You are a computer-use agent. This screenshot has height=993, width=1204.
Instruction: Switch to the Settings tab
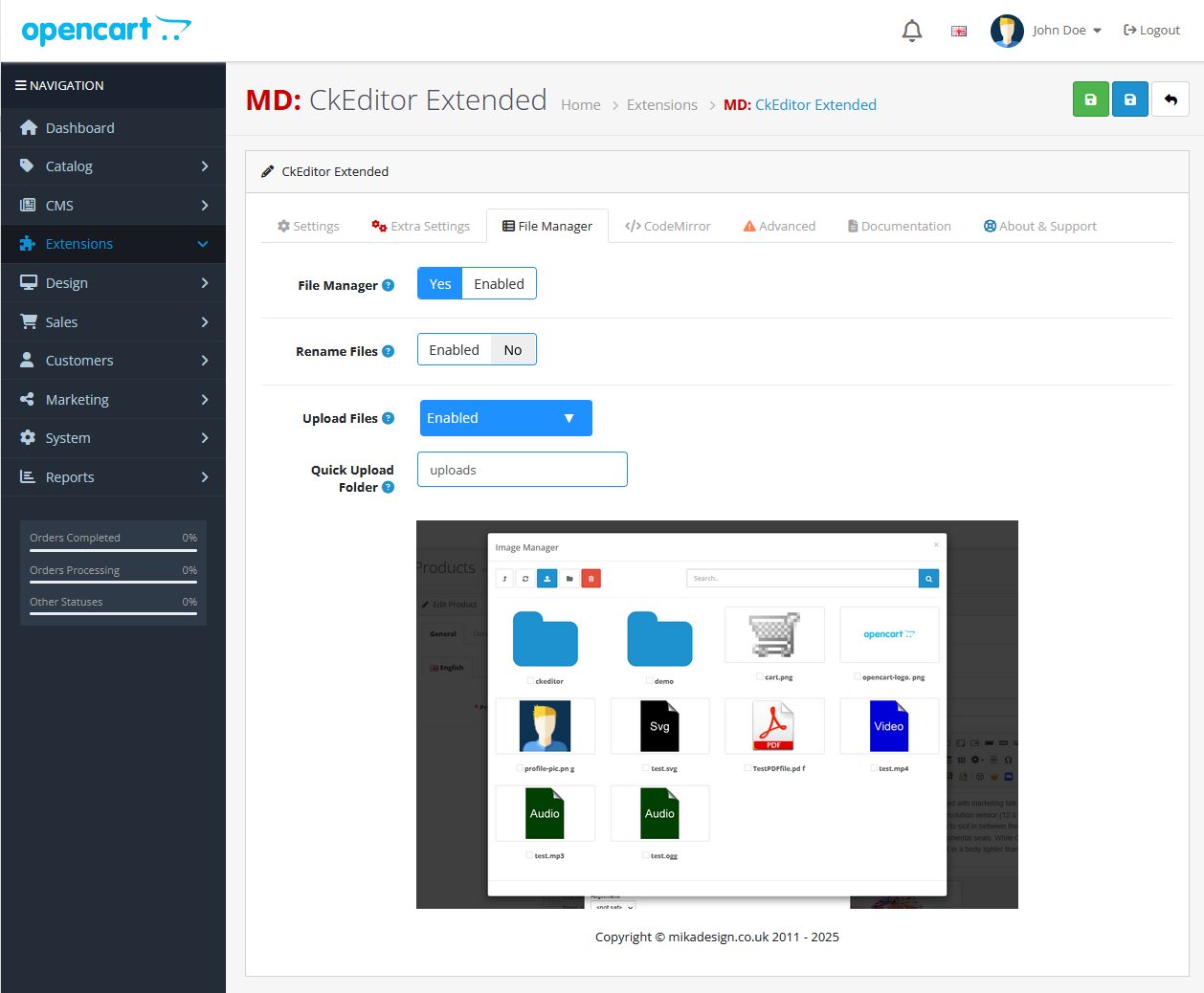click(308, 226)
